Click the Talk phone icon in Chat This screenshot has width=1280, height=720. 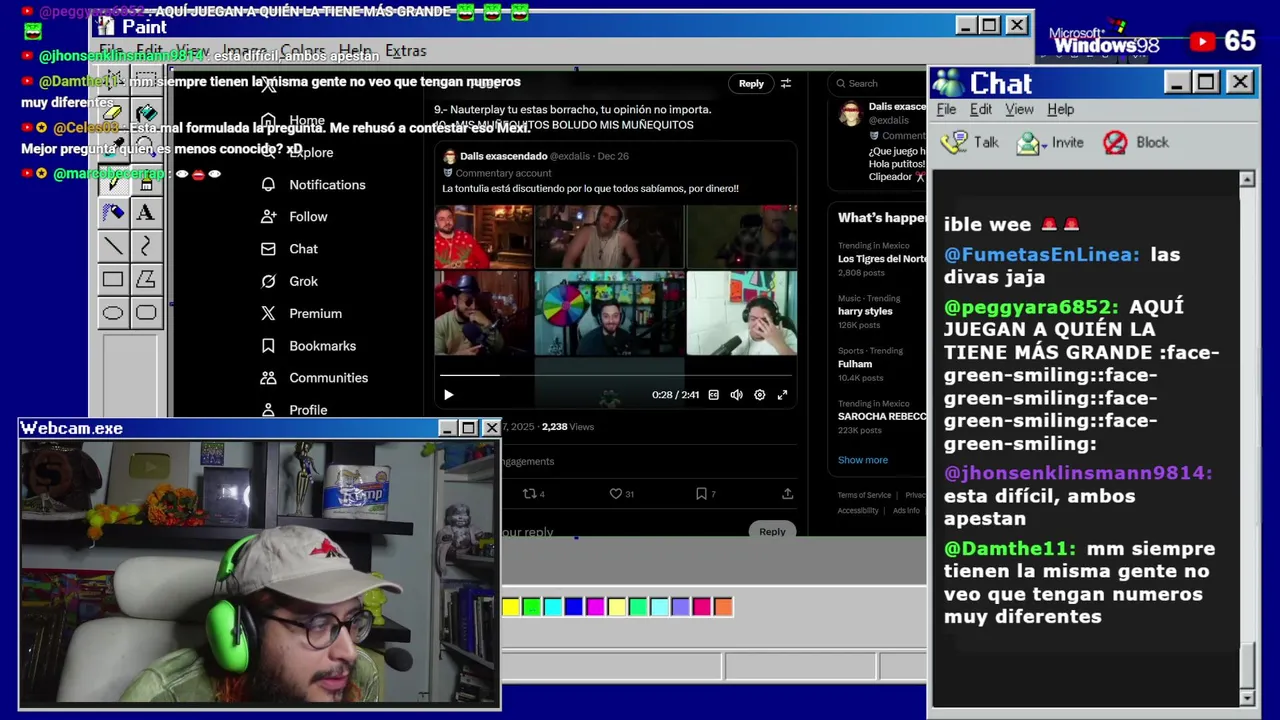click(x=955, y=142)
